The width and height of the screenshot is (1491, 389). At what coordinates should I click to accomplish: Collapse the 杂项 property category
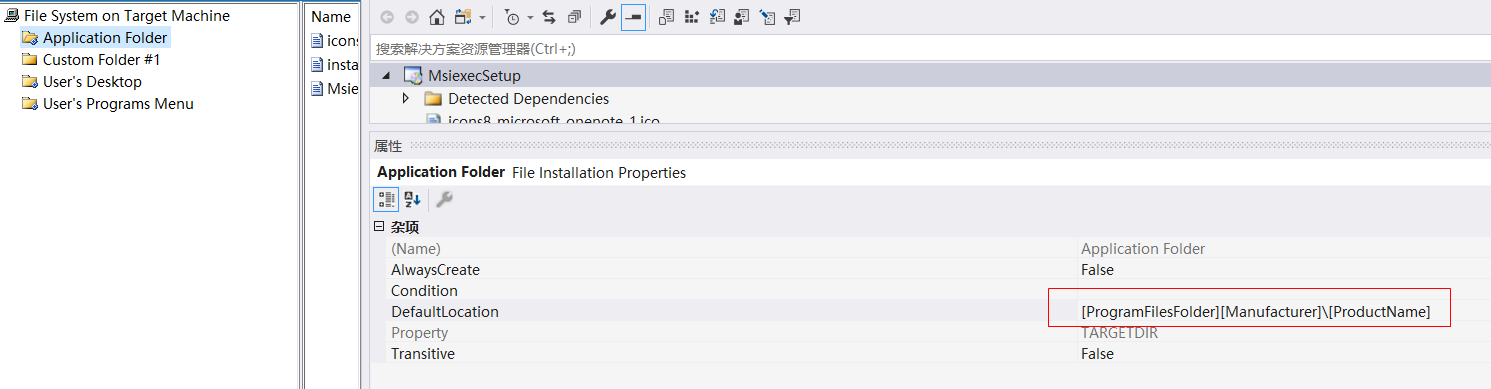pos(379,227)
